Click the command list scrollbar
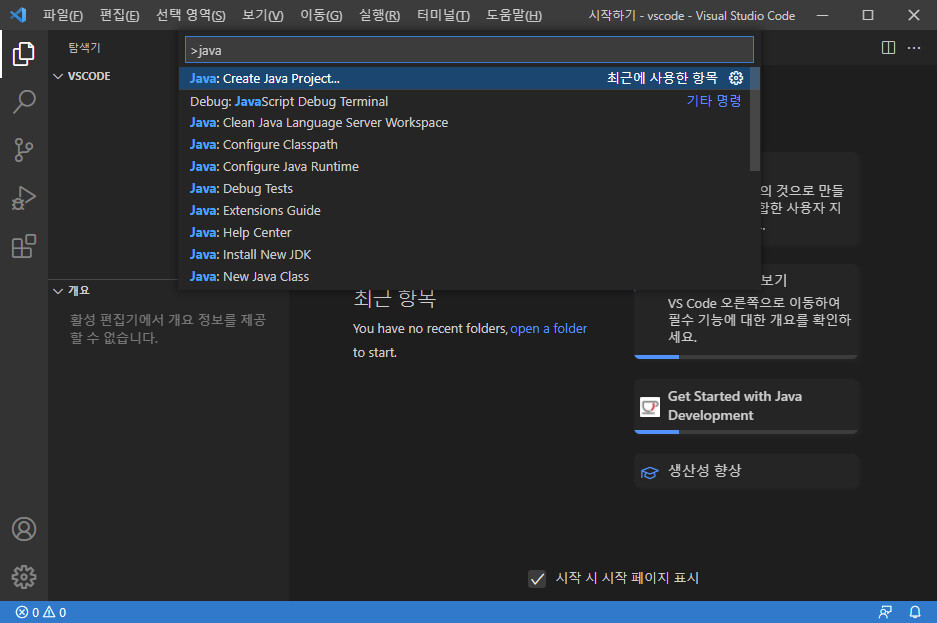 [x=755, y=119]
